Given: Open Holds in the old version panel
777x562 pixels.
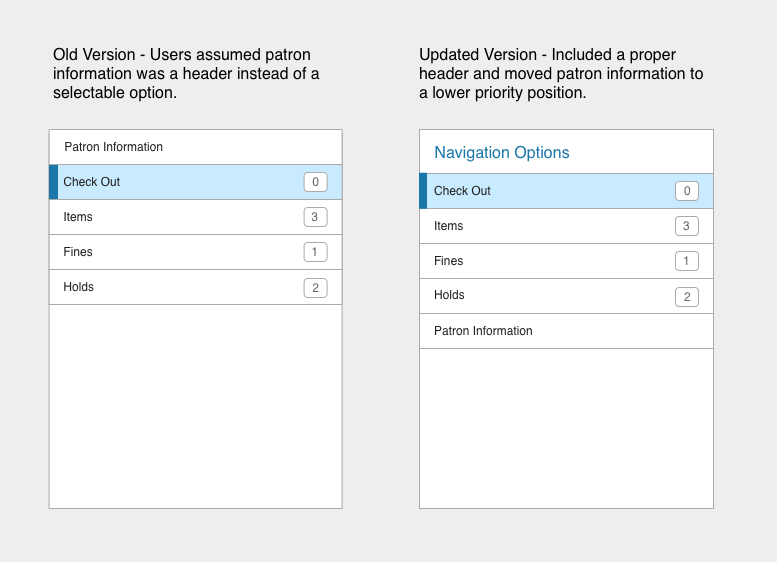Looking at the screenshot, I should click(x=78, y=287).
